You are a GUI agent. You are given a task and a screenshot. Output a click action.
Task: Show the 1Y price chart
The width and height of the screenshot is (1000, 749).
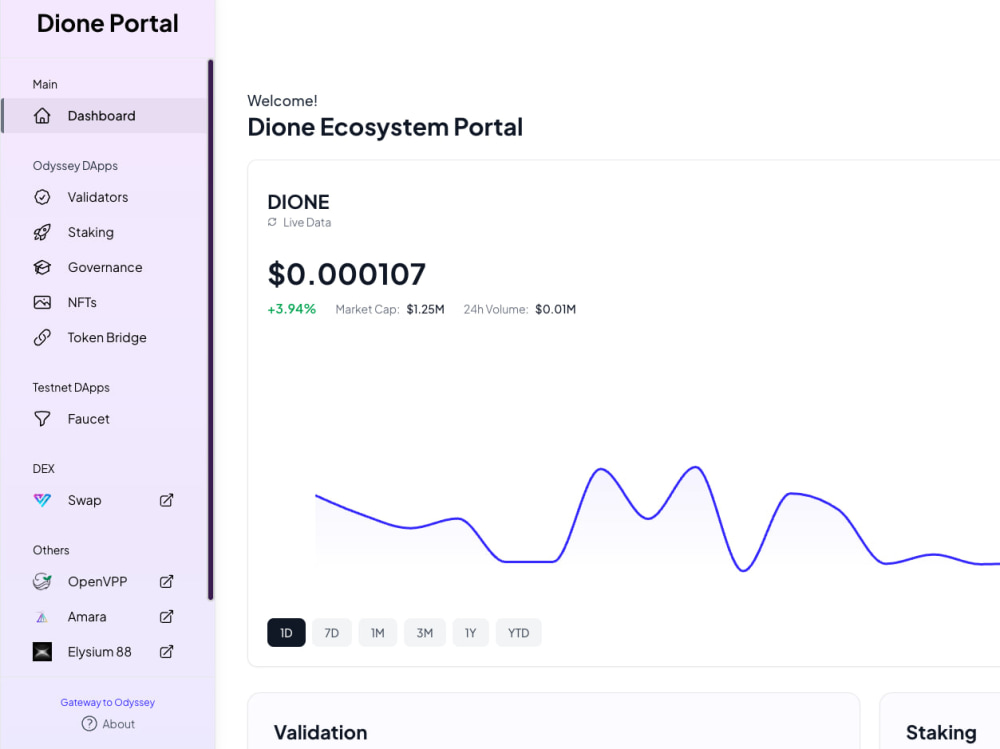tap(471, 633)
